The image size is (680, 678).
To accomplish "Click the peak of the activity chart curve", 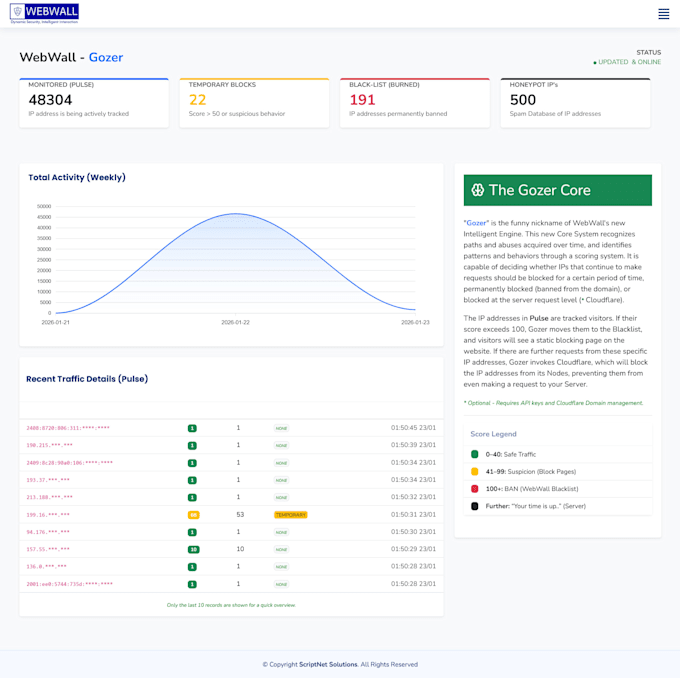I will click(235, 213).
